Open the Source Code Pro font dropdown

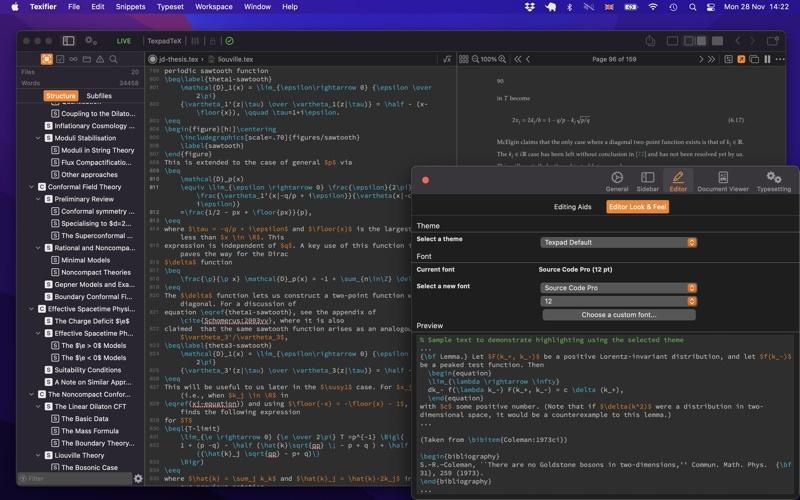tap(618, 288)
